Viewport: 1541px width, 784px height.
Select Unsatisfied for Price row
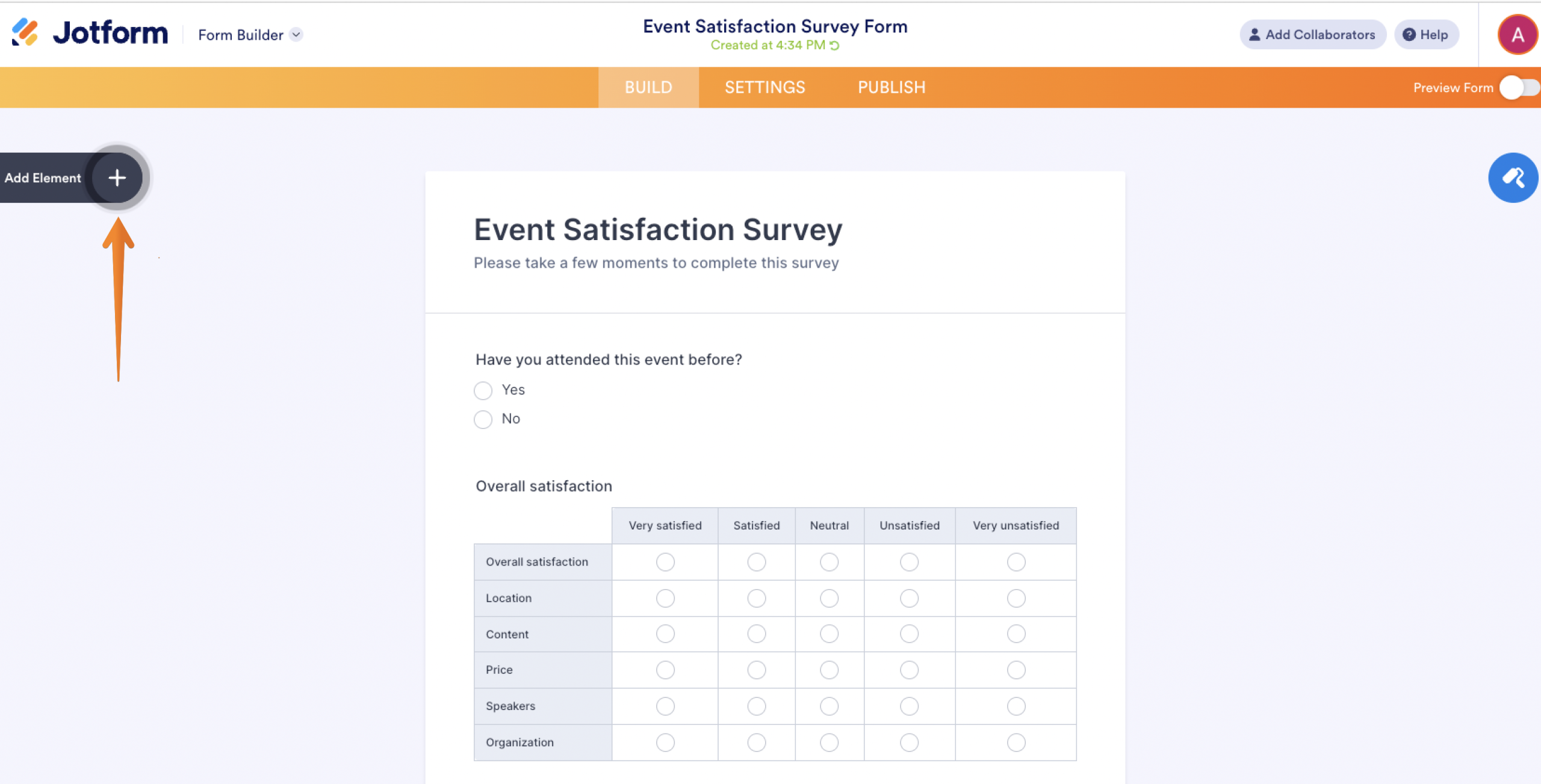(x=910, y=670)
